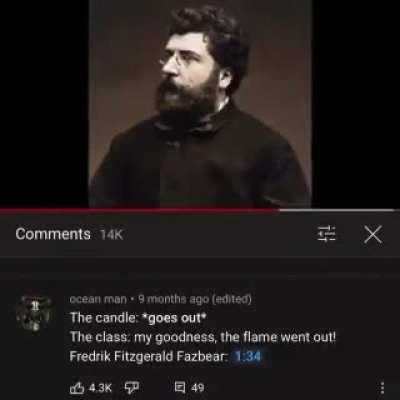Click the 14K comments count

112,235
